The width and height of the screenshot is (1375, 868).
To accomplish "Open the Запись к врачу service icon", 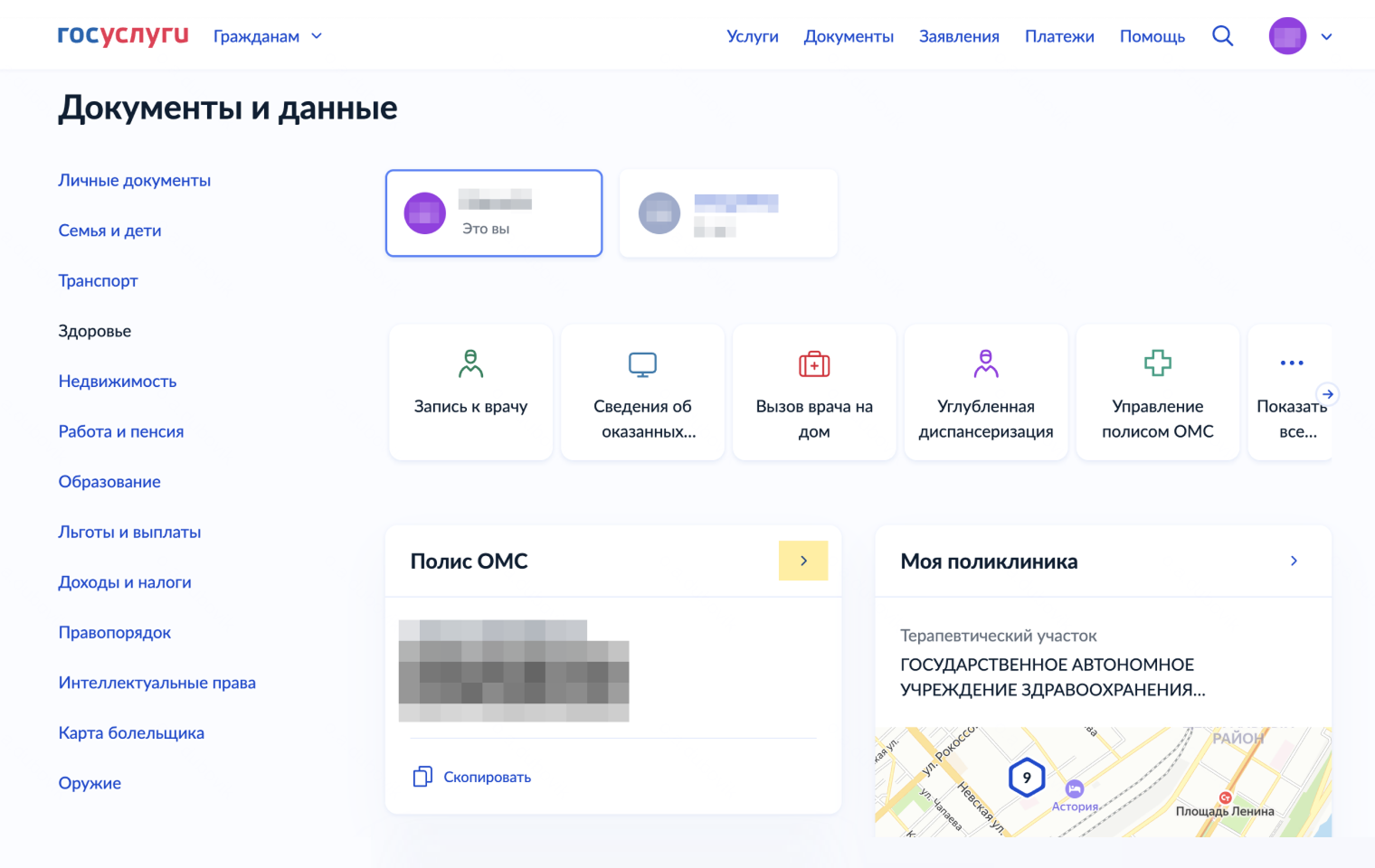I will [470, 364].
